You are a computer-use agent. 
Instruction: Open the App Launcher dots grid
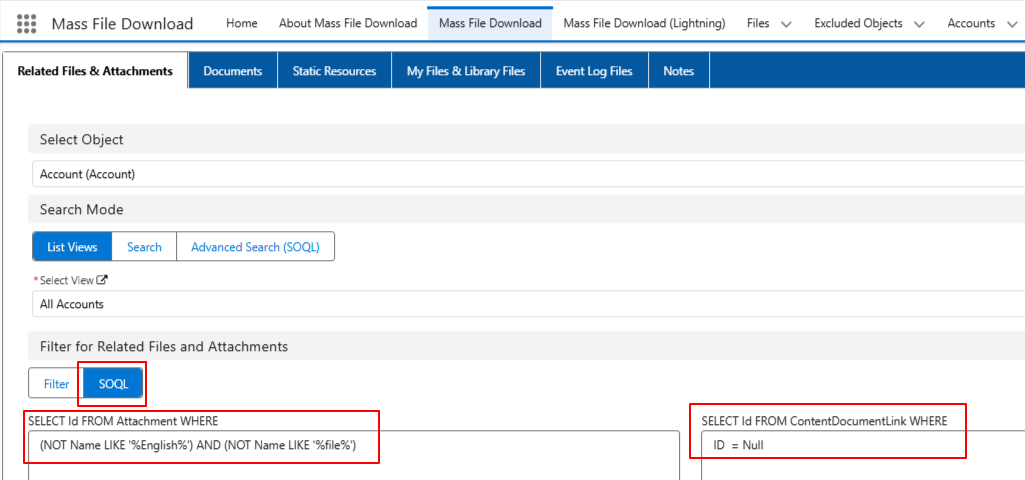(x=26, y=24)
